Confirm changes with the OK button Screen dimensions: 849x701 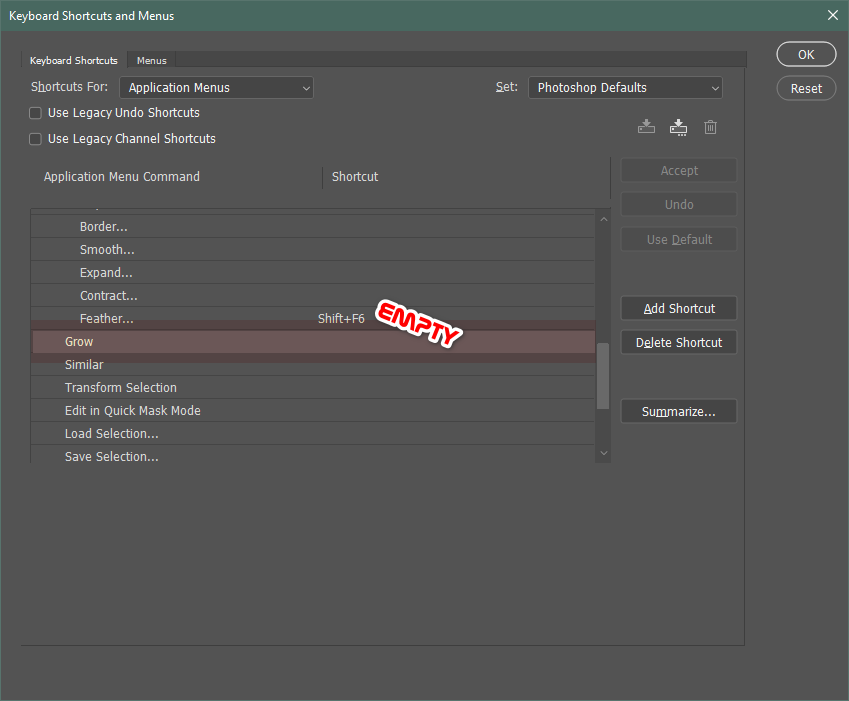(x=805, y=54)
